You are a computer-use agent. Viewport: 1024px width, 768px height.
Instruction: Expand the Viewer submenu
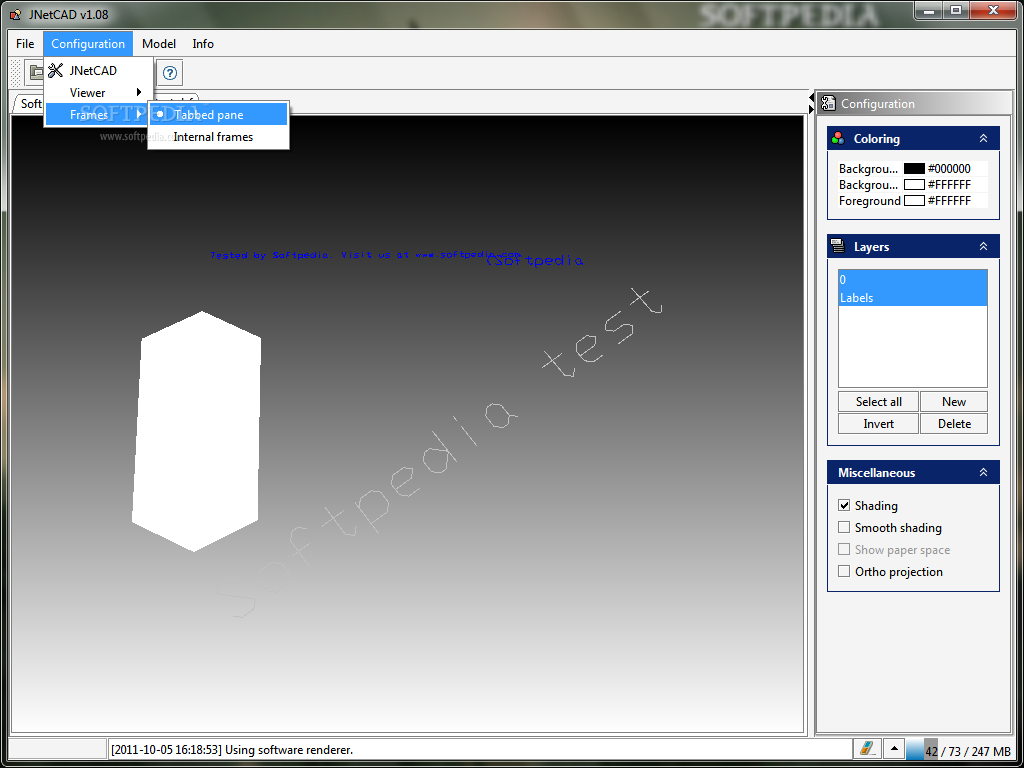pos(99,93)
